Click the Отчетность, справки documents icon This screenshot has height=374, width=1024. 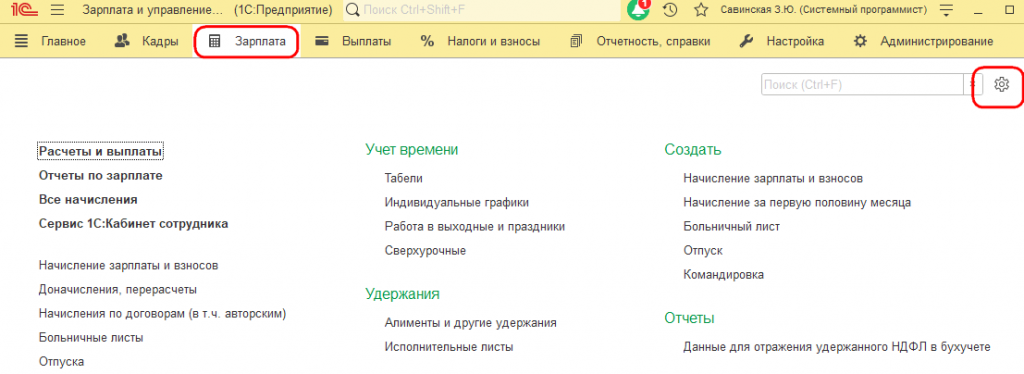pyautogui.click(x=575, y=41)
